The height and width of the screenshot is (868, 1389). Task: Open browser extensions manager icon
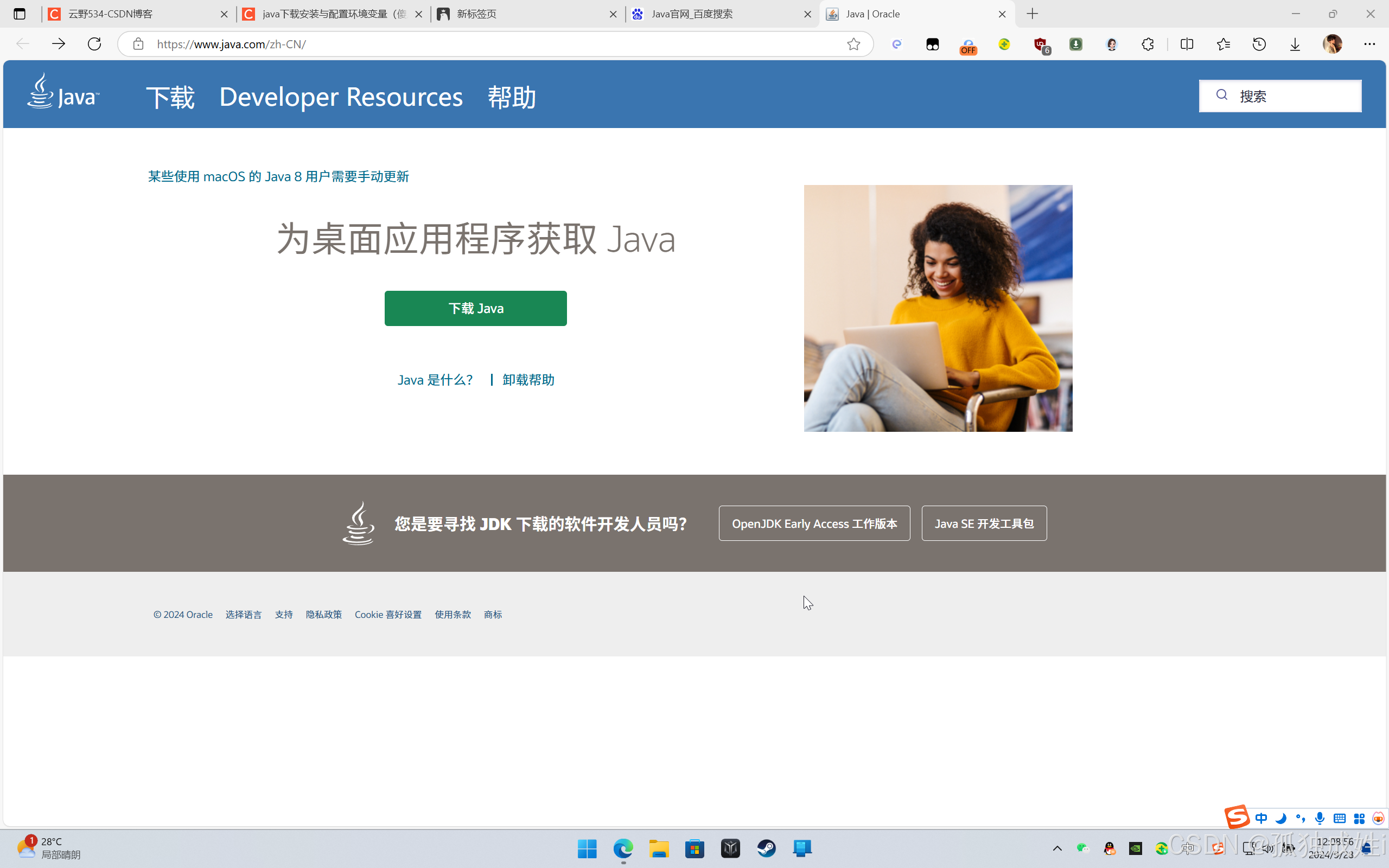tap(1148, 44)
